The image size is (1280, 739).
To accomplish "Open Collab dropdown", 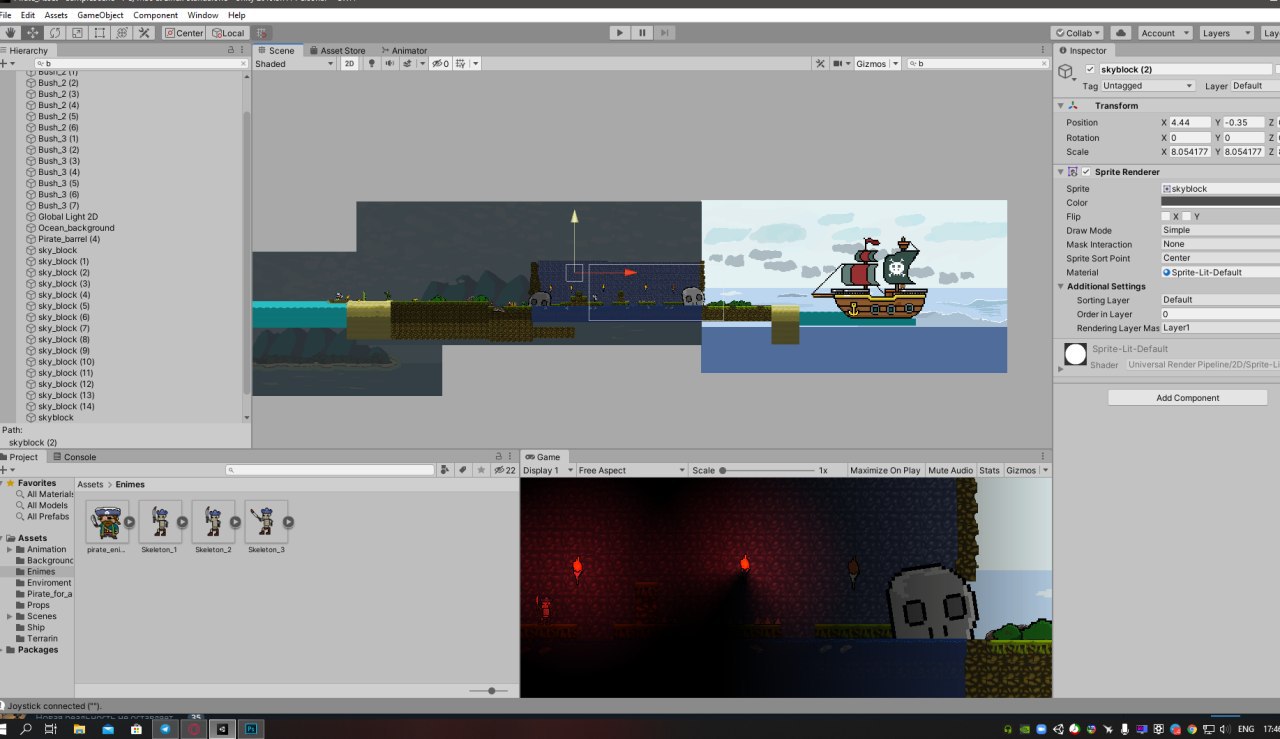I will click(x=1078, y=33).
